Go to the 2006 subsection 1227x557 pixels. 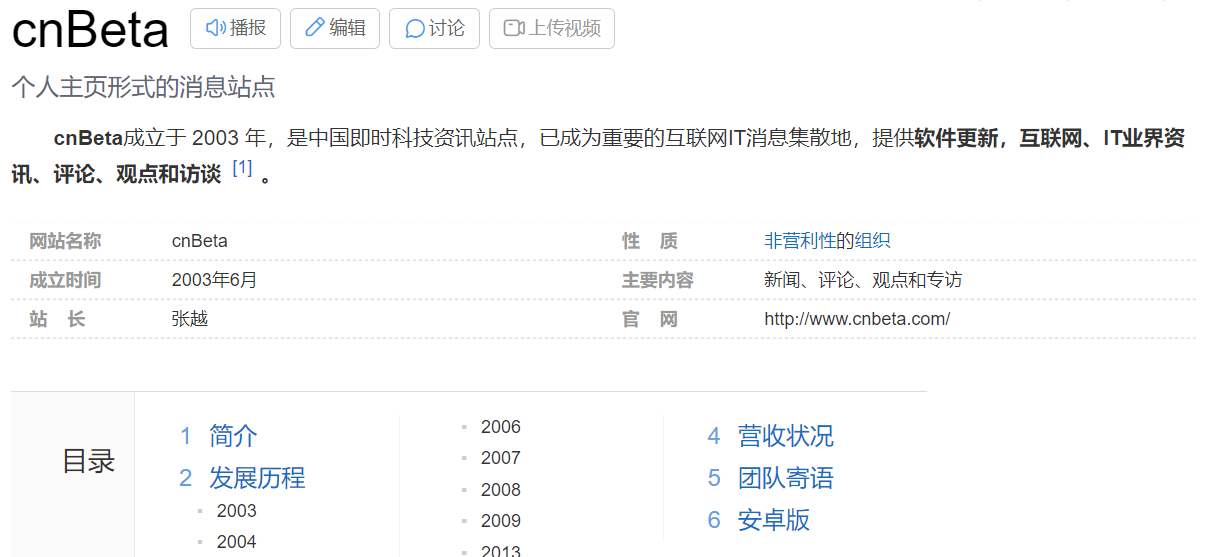(500, 427)
